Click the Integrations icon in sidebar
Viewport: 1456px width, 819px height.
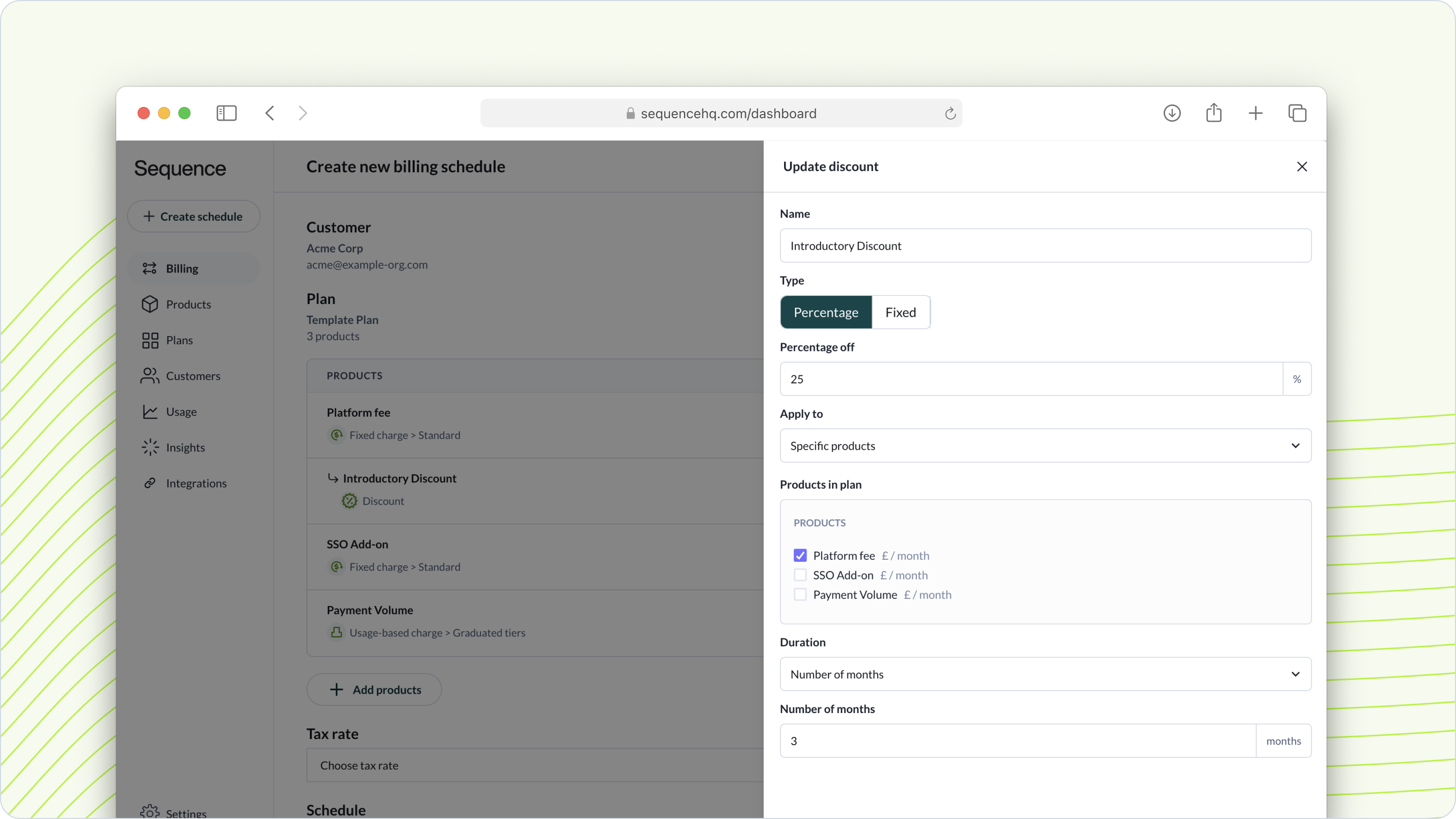point(151,483)
